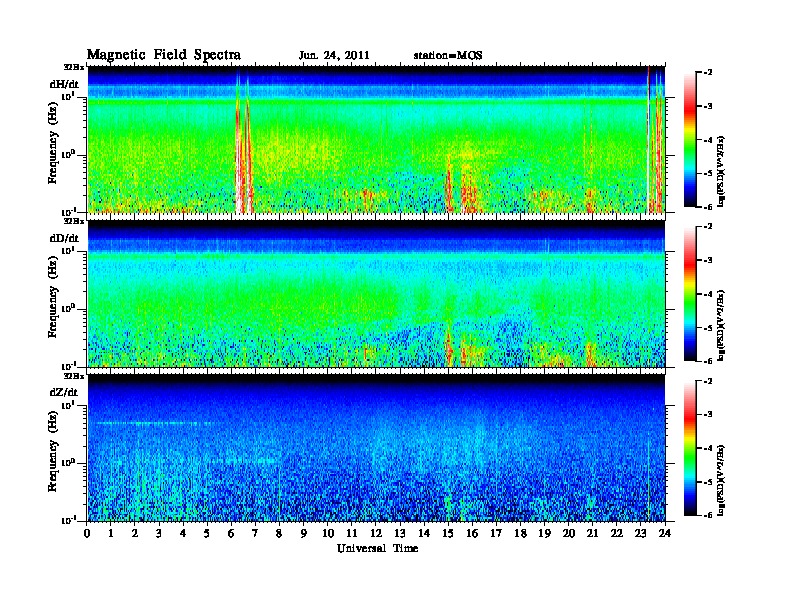The width and height of the screenshot is (792, 612).
Task: Open the dD/dt spectrogram plot area
Action: coord(377,293)
